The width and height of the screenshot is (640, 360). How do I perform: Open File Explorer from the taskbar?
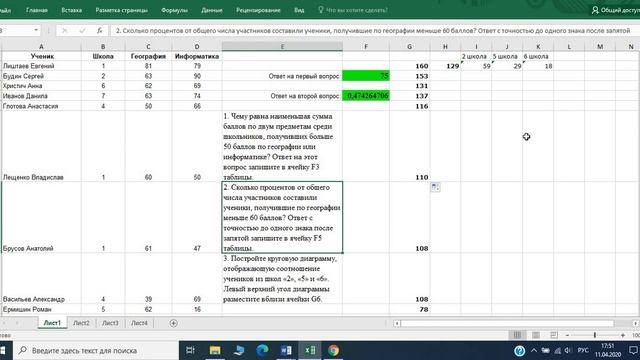point(215,350)
